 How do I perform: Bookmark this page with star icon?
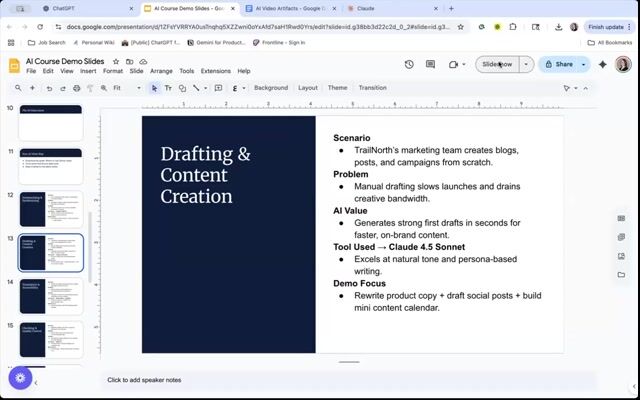click(460, 27)
